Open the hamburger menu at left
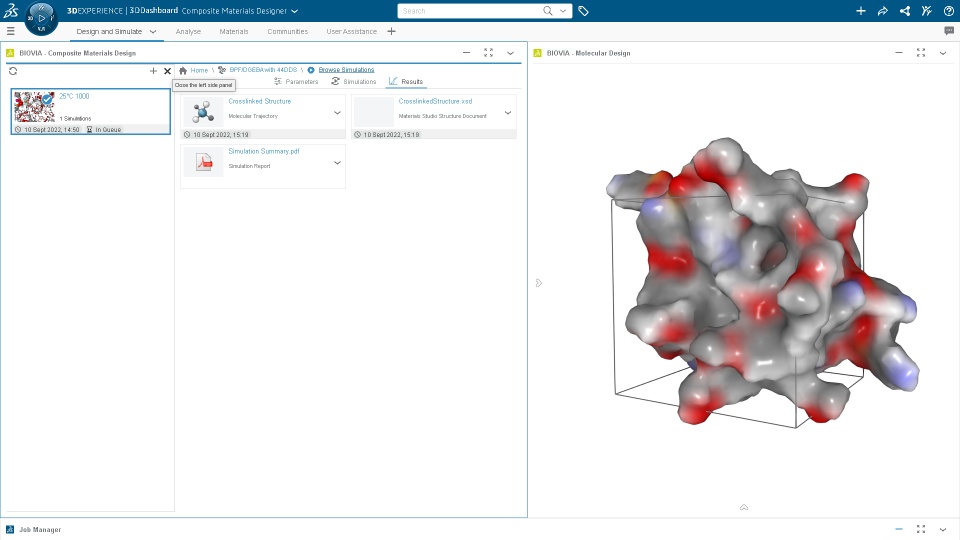The height and width of the screenshot is (540, 960). pyautogui.click(x=10, y=31)
